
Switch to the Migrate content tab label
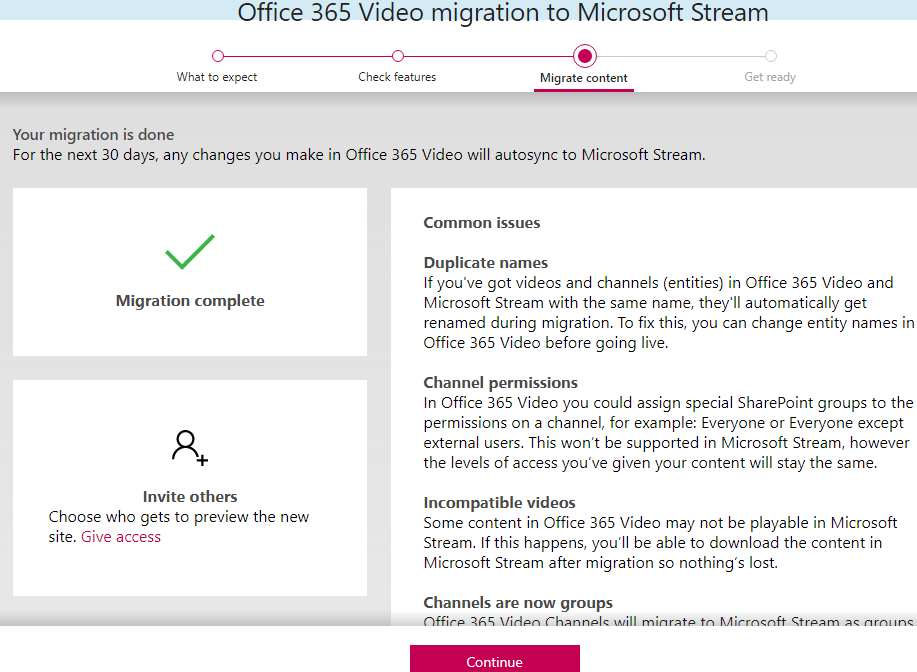pyautogui.click(x=584, y=78)
